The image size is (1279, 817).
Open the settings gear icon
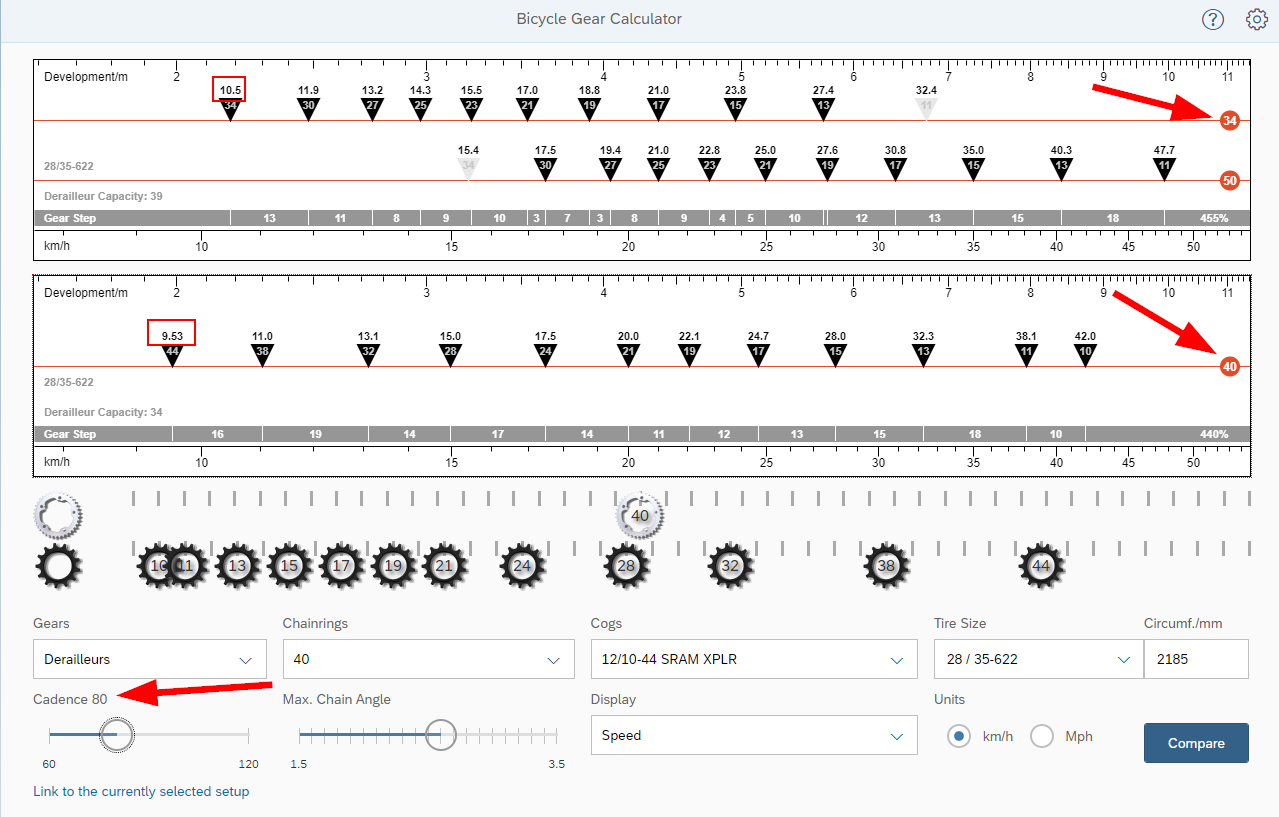click(1256, 19)
